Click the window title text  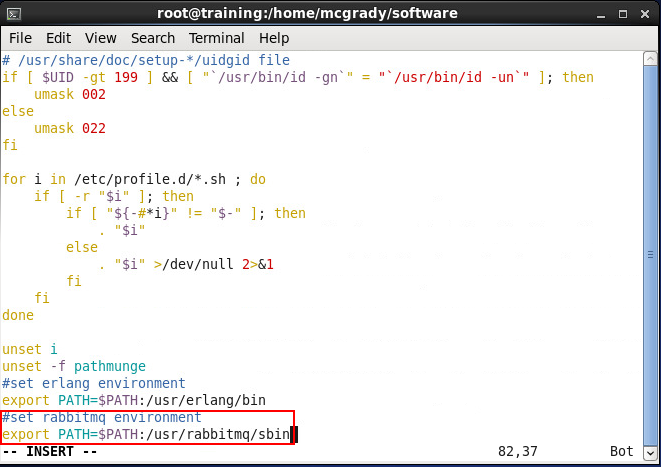click(x=307, y=13)
